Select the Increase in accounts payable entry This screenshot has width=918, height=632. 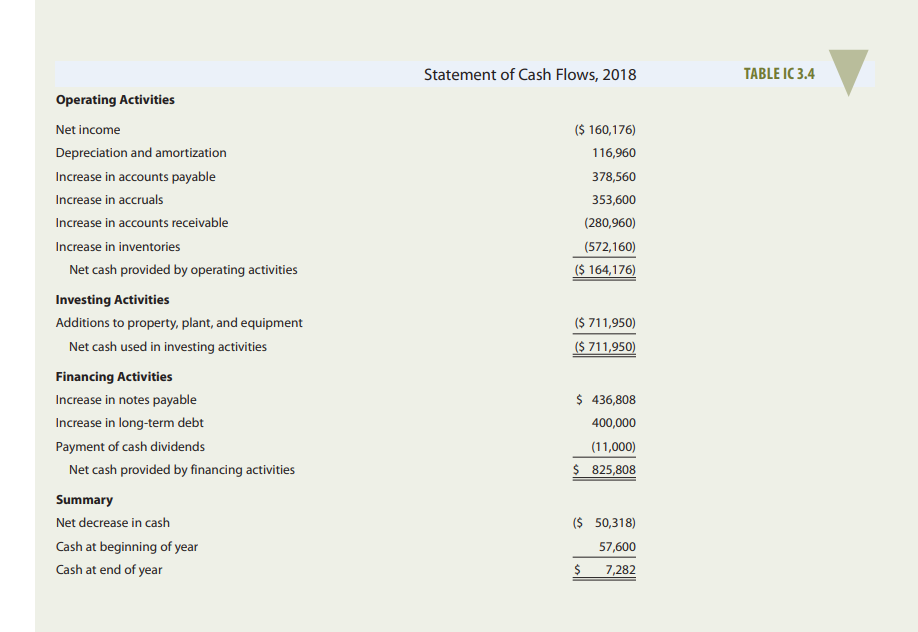click(135, 176)
